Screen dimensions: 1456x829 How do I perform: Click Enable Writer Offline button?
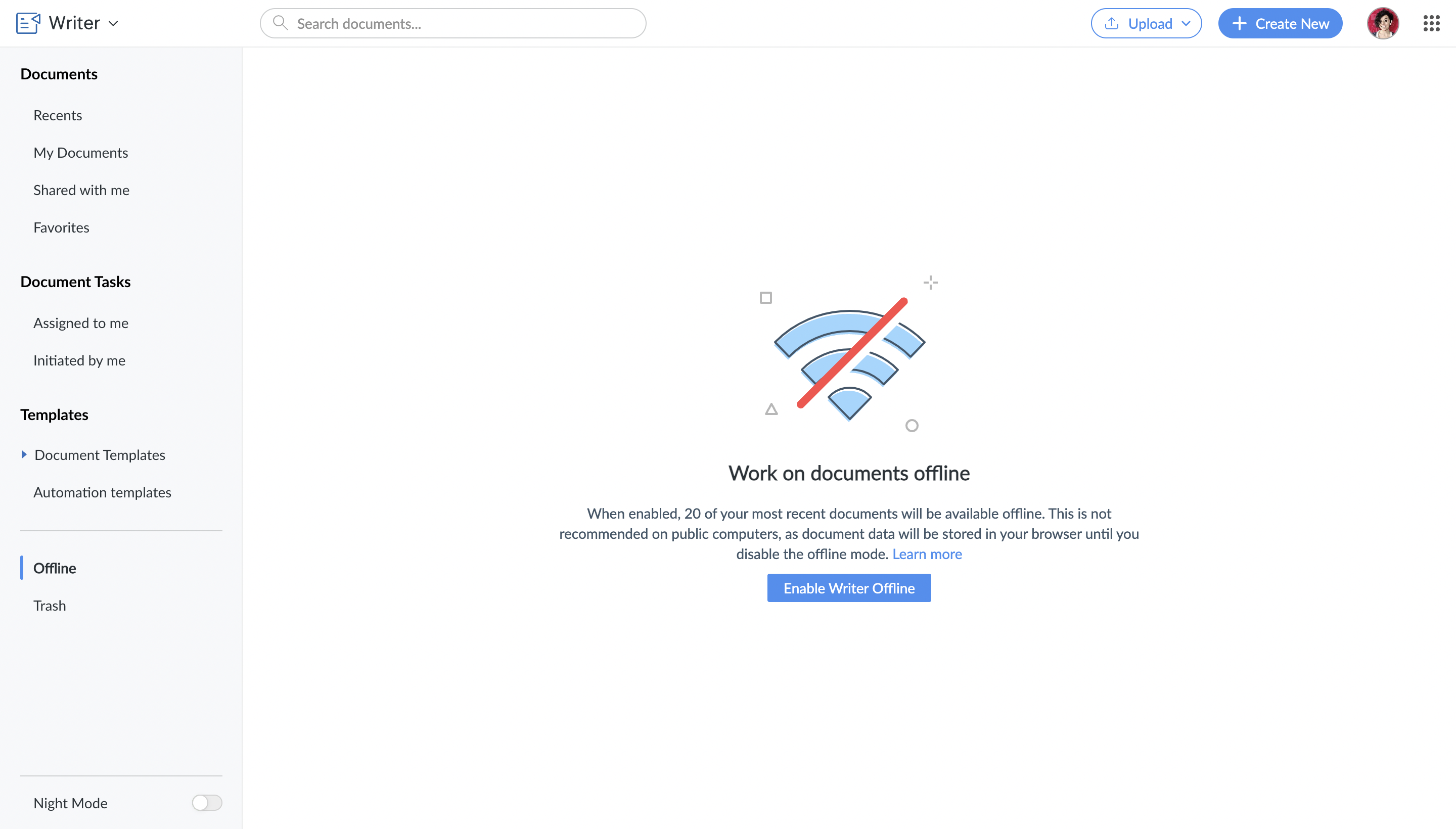pos(849,587)
